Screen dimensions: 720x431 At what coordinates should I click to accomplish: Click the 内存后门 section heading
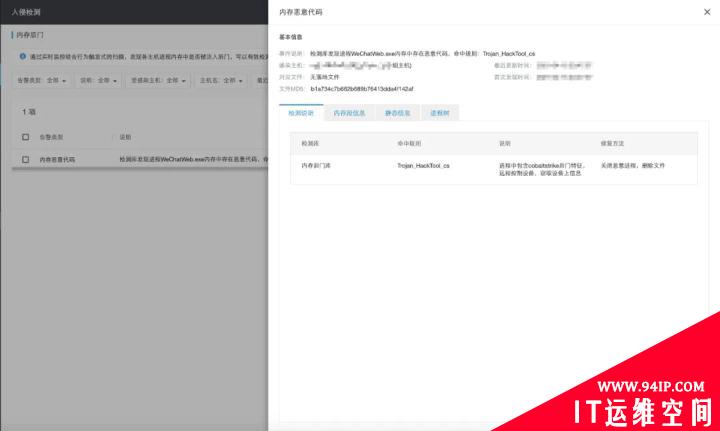[30, 35]
